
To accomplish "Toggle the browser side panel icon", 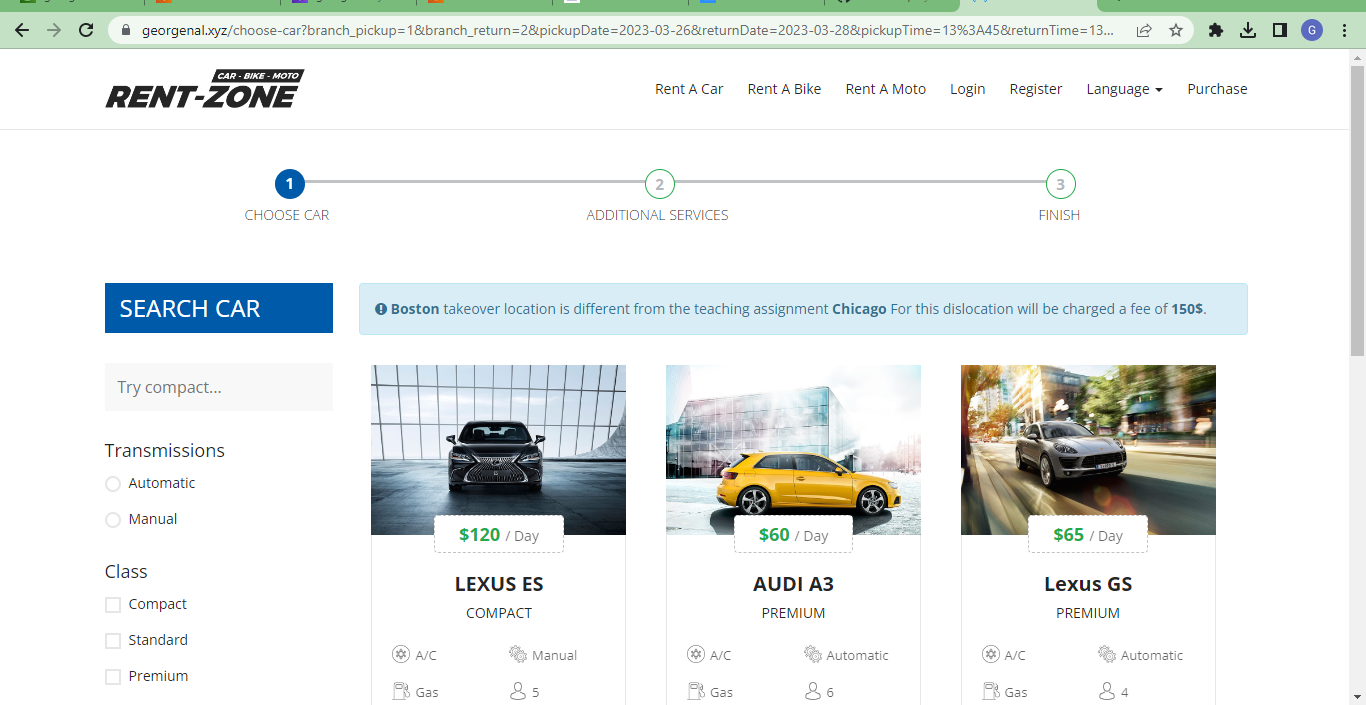I will 1279,30.
